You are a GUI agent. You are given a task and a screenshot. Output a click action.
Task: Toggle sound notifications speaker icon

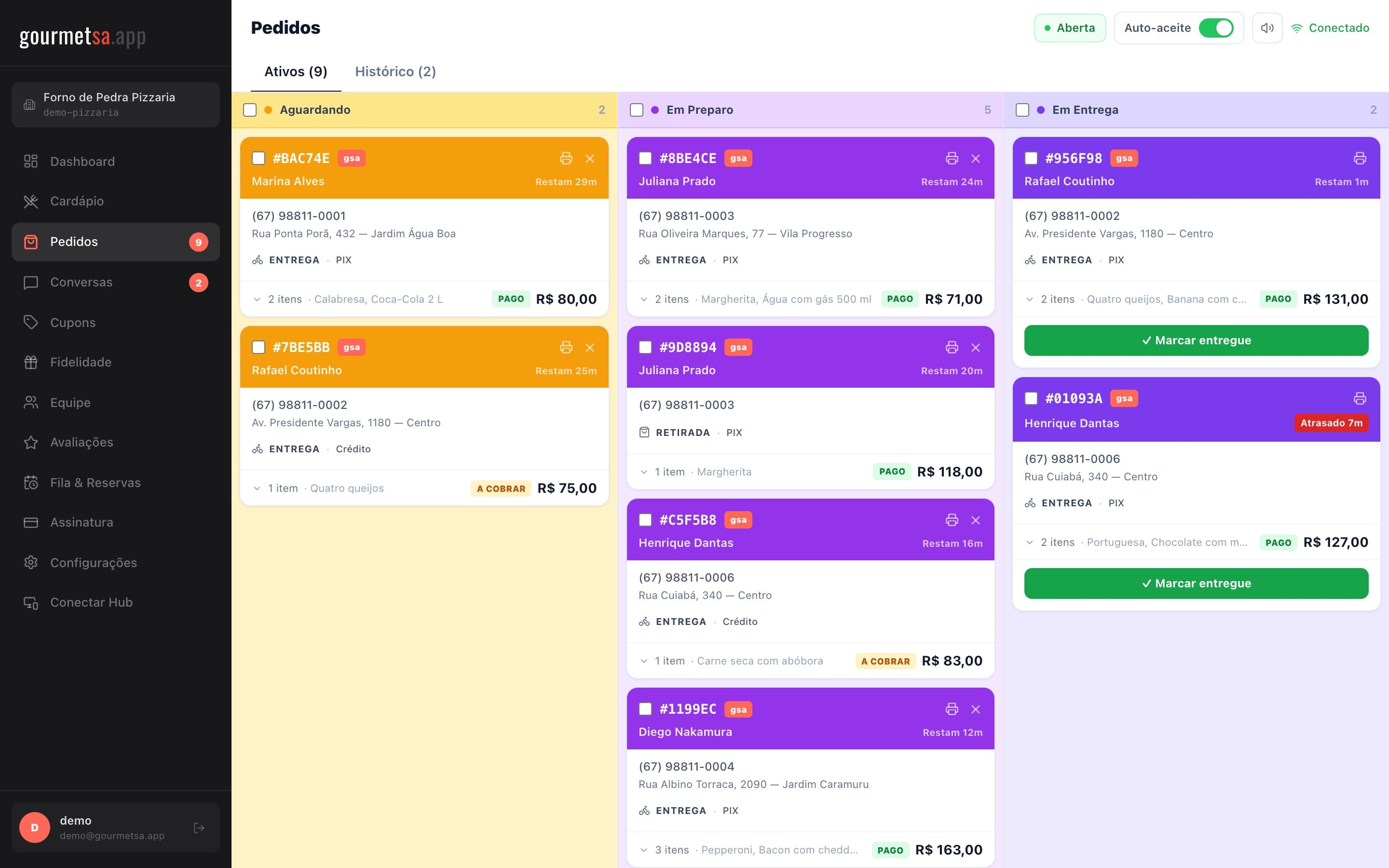click(1267, 28)
